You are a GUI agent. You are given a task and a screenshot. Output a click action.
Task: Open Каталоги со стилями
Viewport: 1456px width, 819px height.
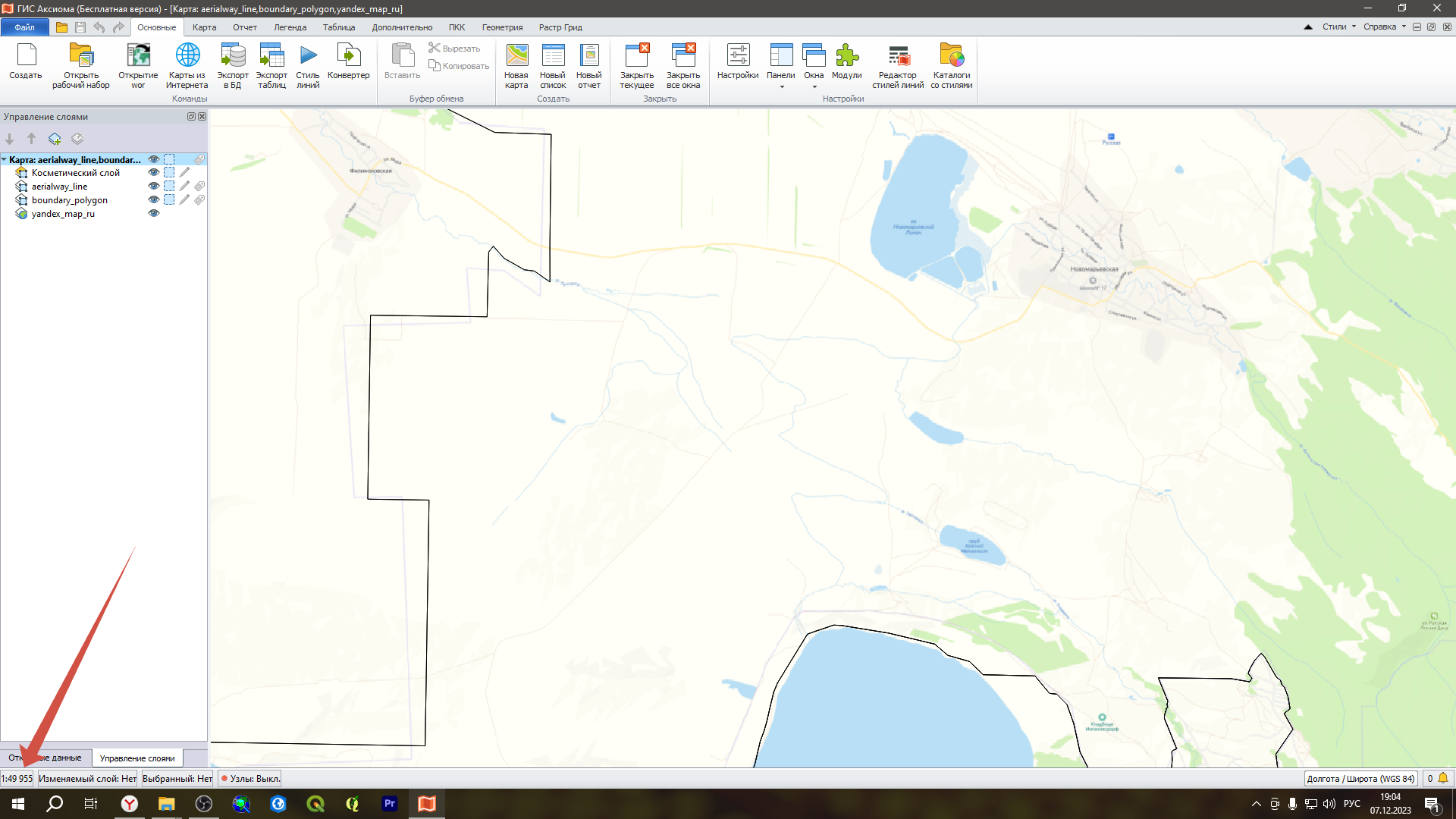(x=951, y=56)
